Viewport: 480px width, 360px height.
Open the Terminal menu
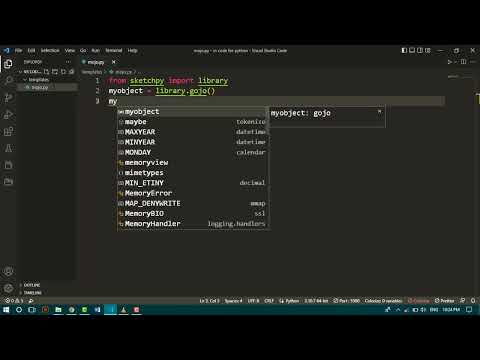(114, 51)
